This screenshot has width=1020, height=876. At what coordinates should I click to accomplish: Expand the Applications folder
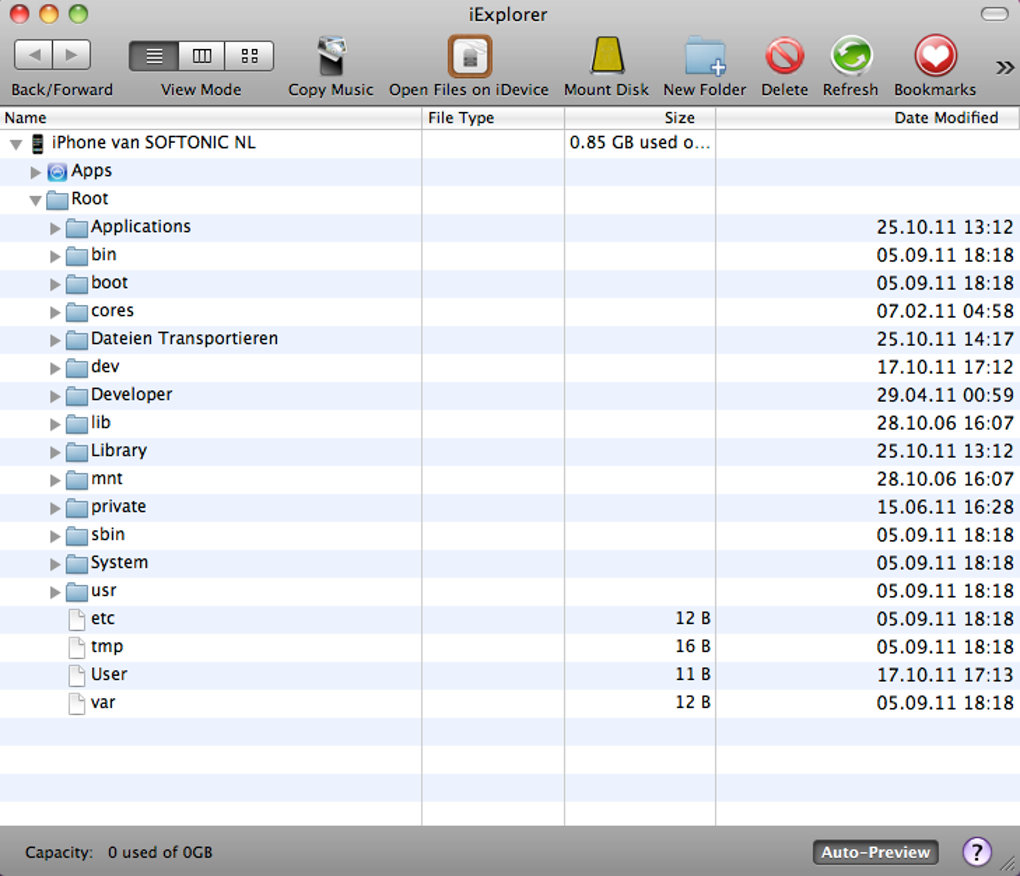click(x=55, y=227)
